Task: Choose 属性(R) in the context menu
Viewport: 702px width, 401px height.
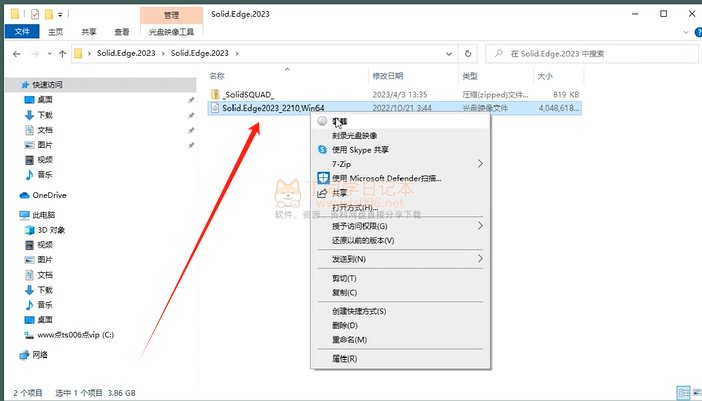Action: click(401, 358)
